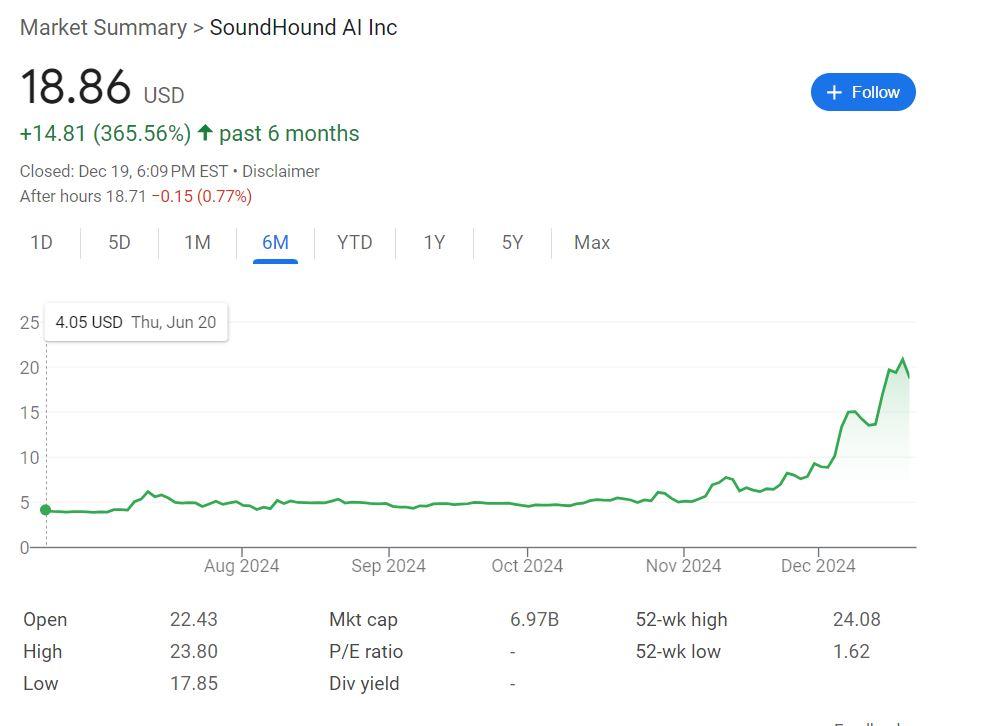View the YTD performance tab
This screenshot has width=984, height=726.
click(354, 243)
